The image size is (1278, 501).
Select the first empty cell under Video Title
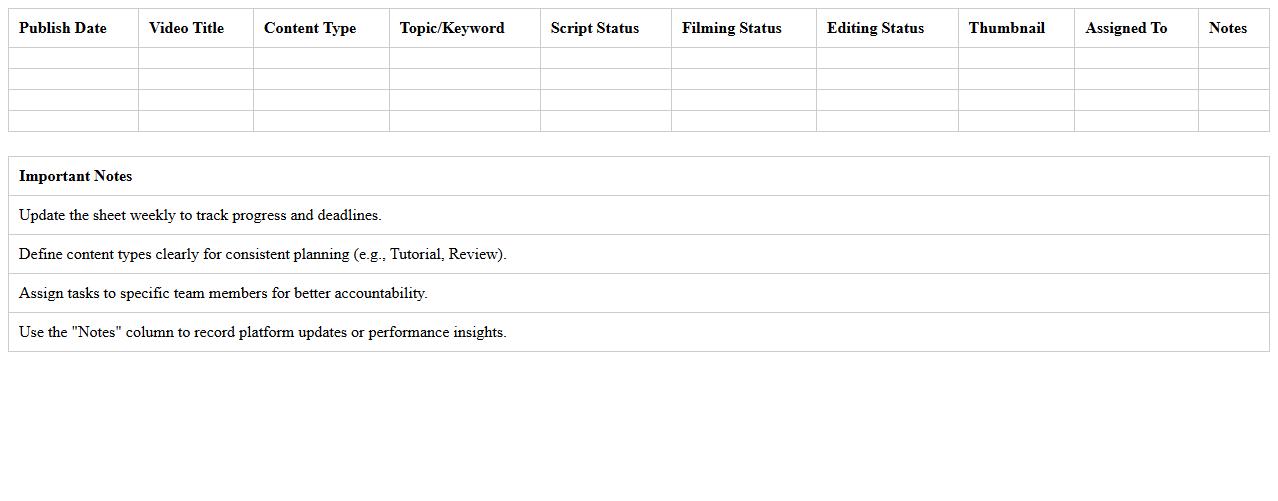pyautogui.click(x=196, y=58)
